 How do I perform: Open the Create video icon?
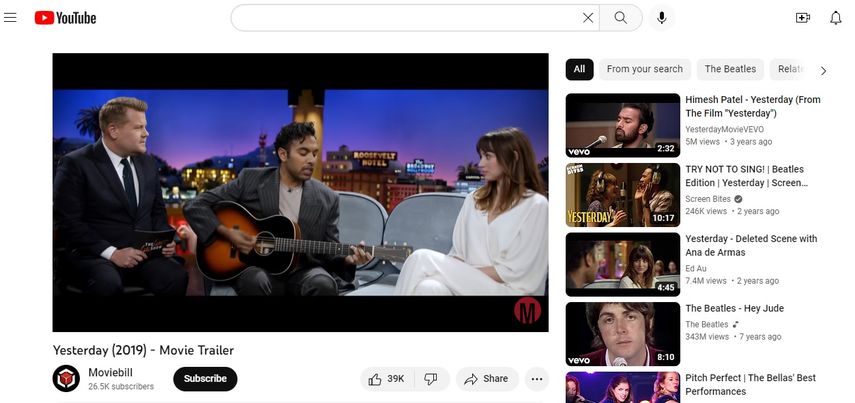click(803, 18)
